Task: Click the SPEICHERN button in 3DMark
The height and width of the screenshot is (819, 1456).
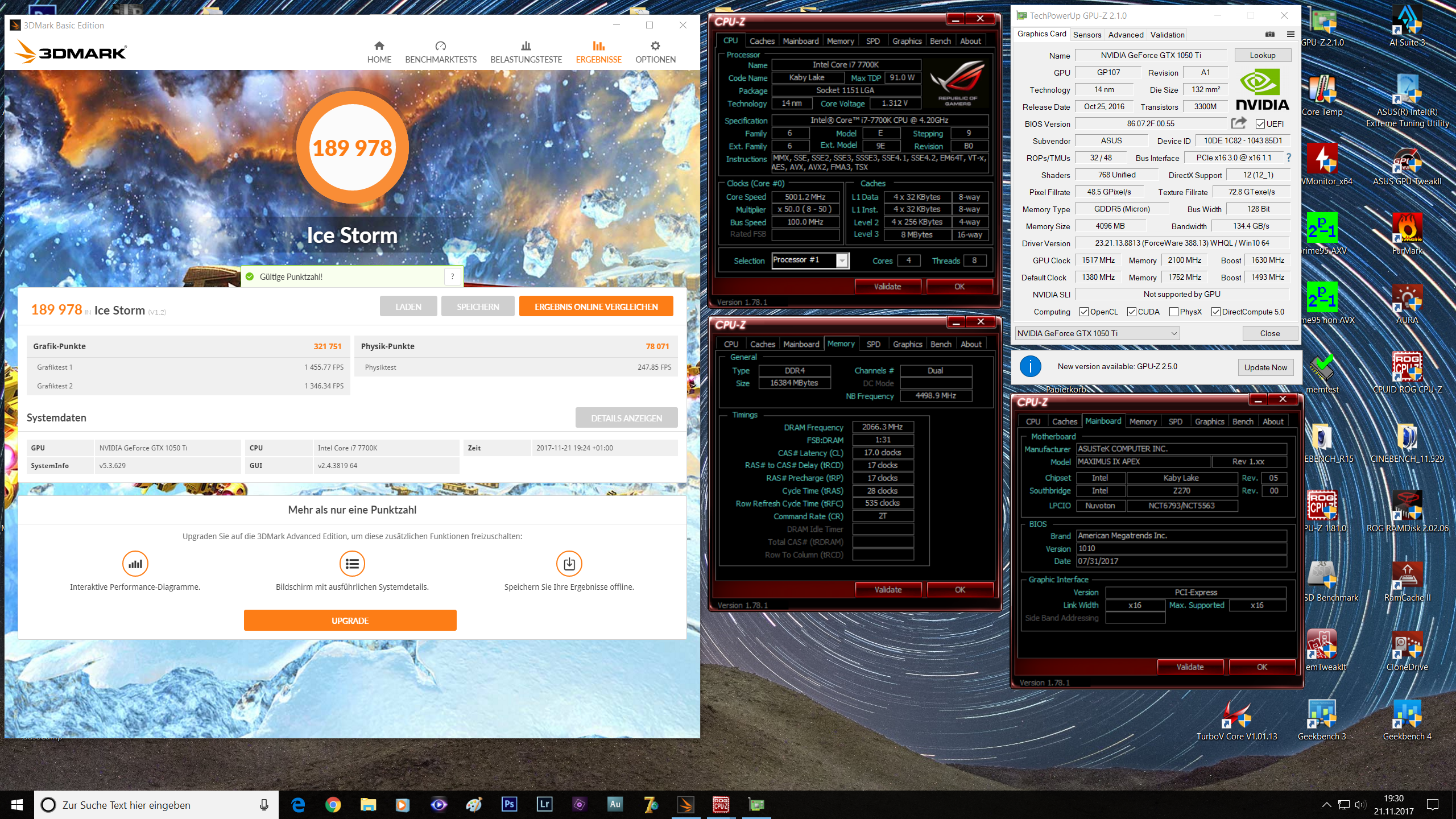Action: [x=478, y=307]
